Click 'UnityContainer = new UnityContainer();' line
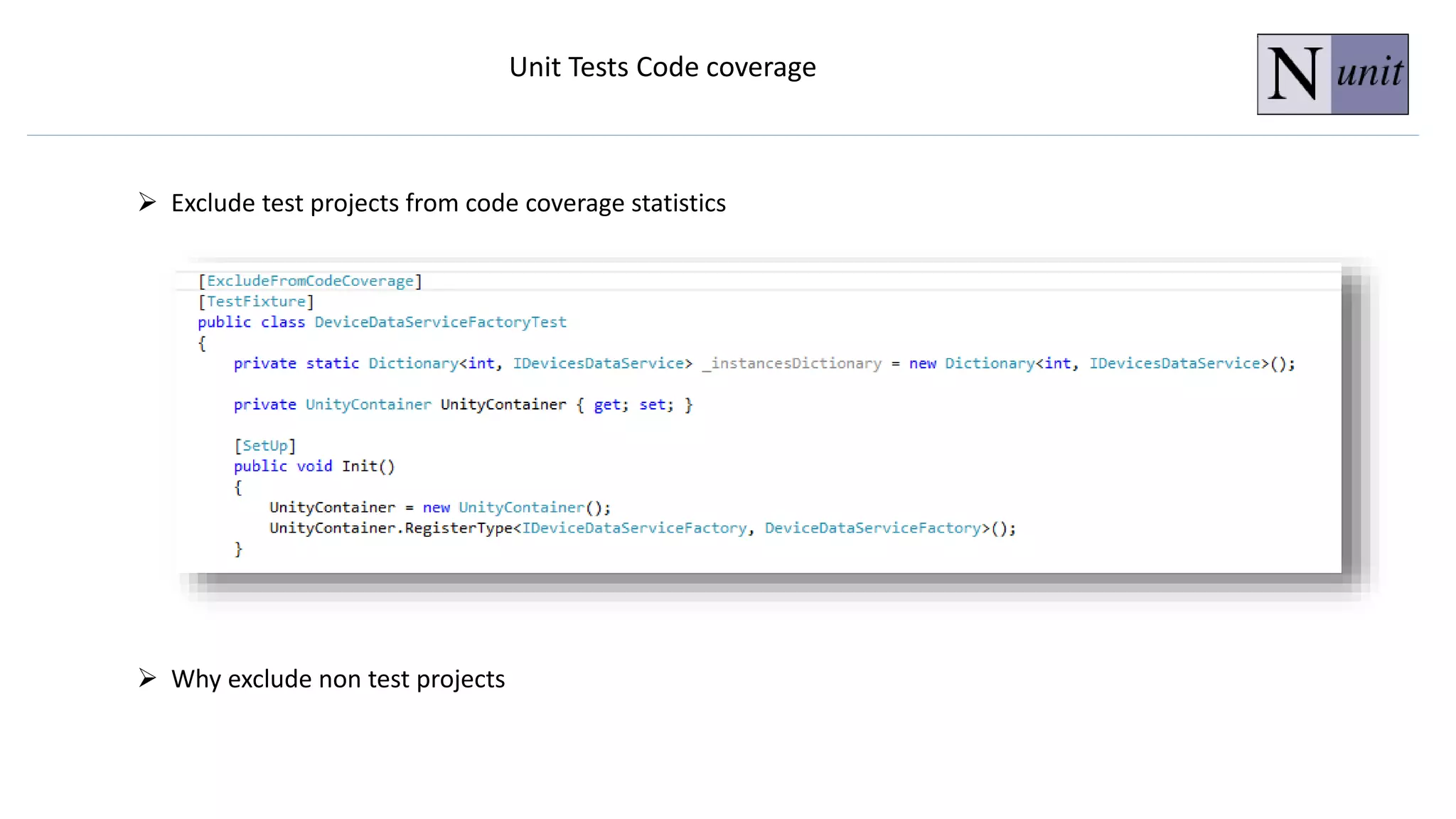Viewport: 1456px width, 819px height. (x=439, y=508)
